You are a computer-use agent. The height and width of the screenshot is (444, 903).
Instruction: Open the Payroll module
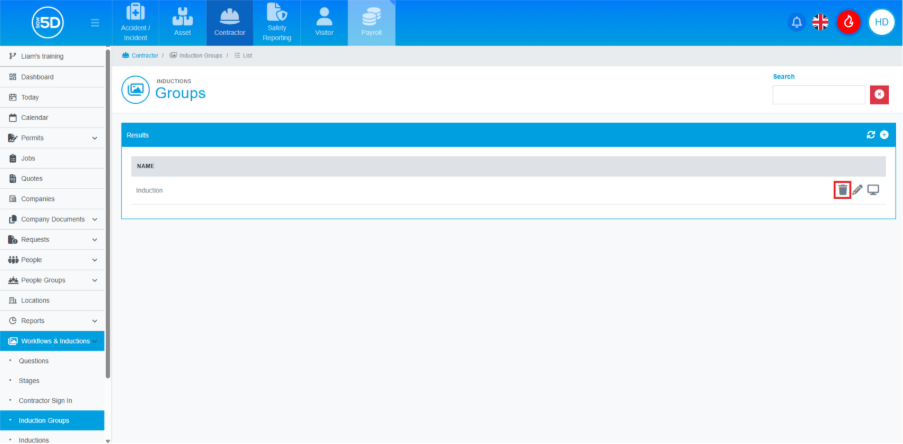pyautogui.click(x=371, y=23)
